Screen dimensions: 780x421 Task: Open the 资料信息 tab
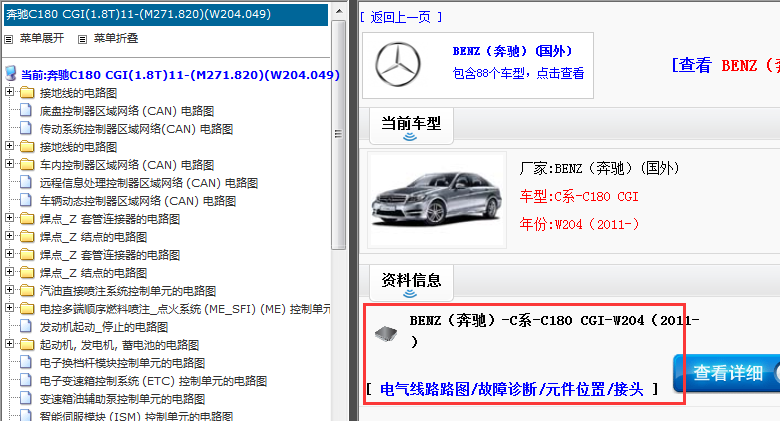pyautogui.click(x=411, y=283)
